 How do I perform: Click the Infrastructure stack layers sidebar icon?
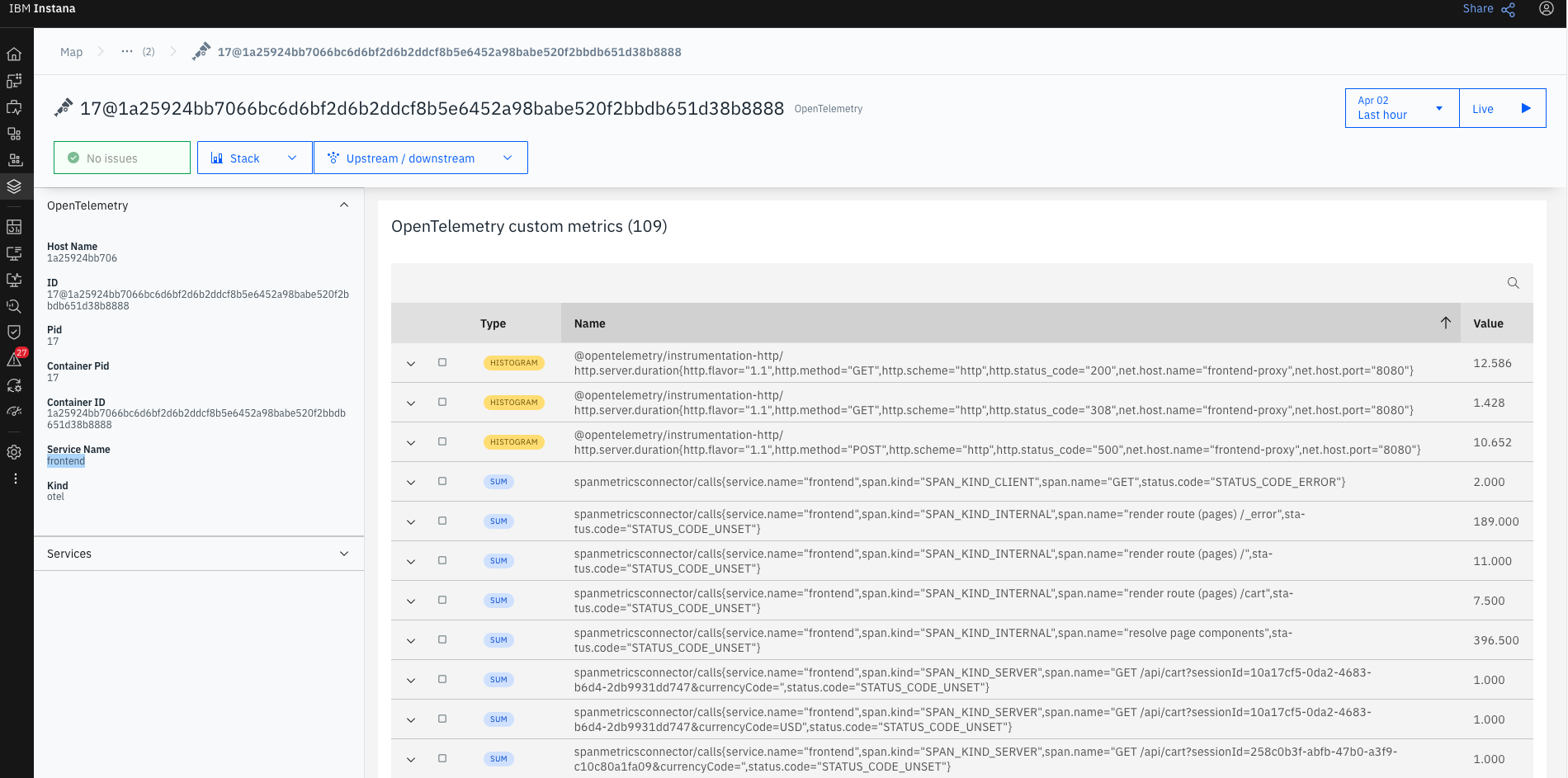(14, 186)
